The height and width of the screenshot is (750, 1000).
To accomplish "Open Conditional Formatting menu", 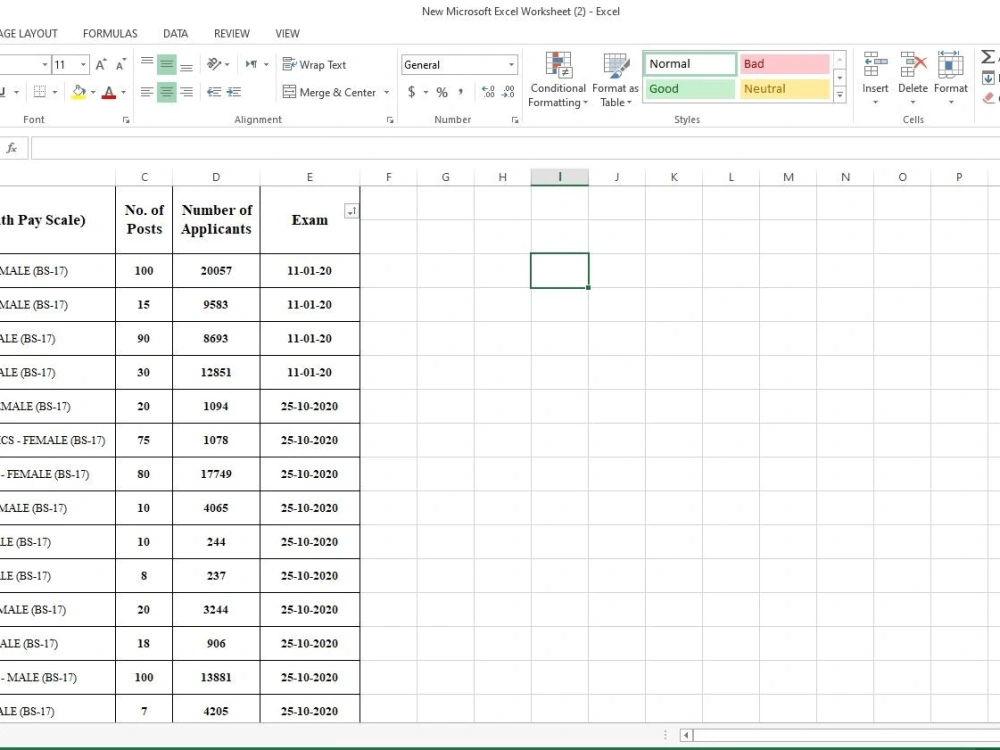I will 558,80.
